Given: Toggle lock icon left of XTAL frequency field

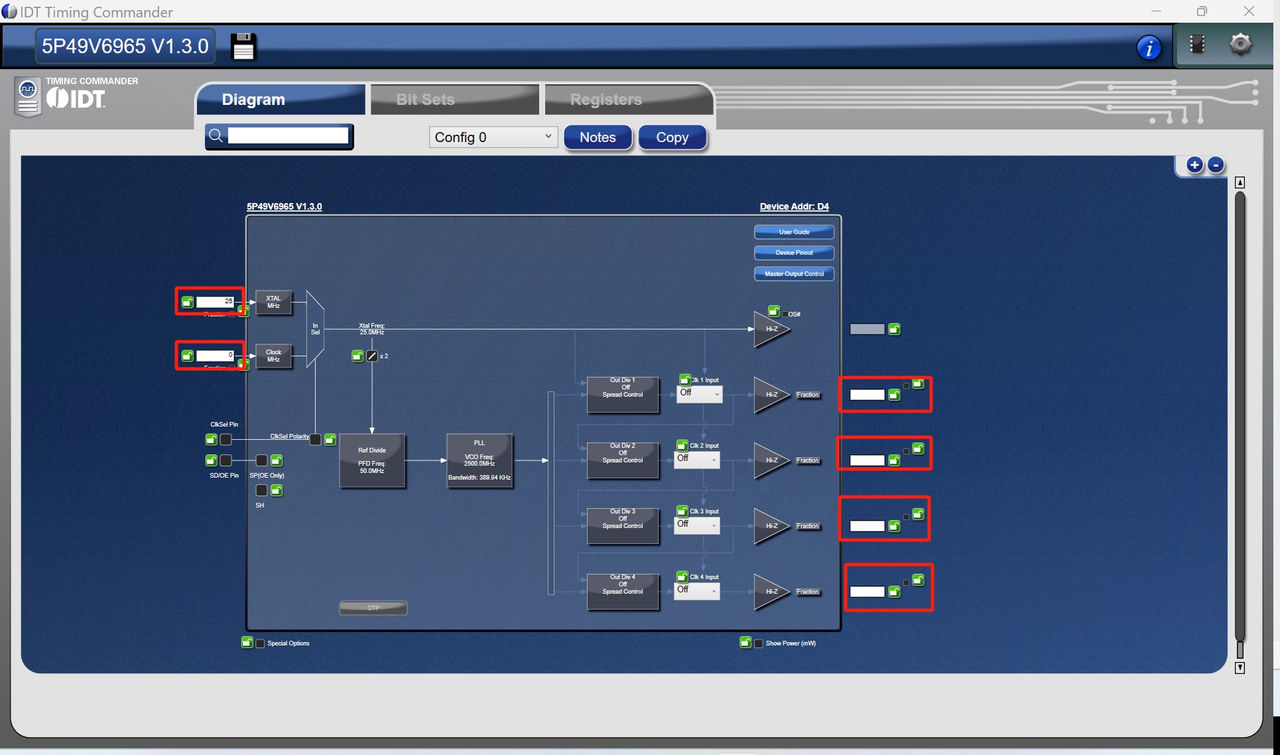Looking at the screenshot, I should (187, 301).
